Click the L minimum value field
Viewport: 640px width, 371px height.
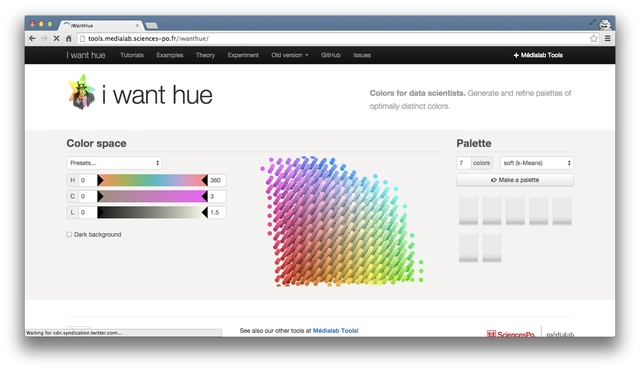(x=88, y=212)
